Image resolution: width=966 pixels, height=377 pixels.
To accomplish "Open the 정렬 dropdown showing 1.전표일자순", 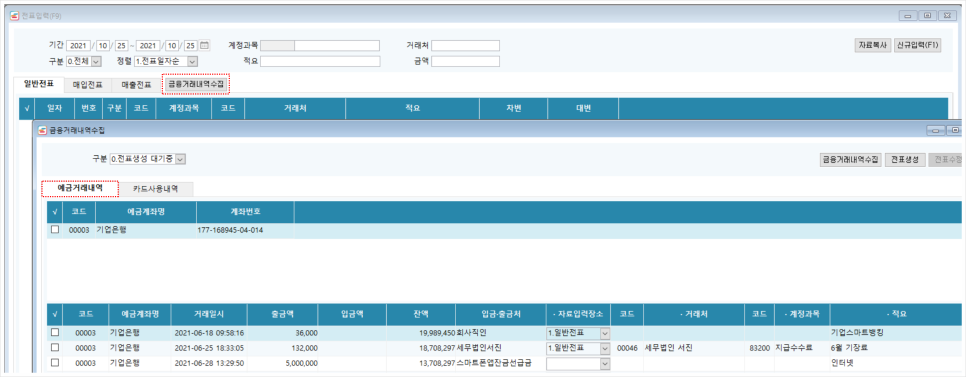I will pos(193,61).
